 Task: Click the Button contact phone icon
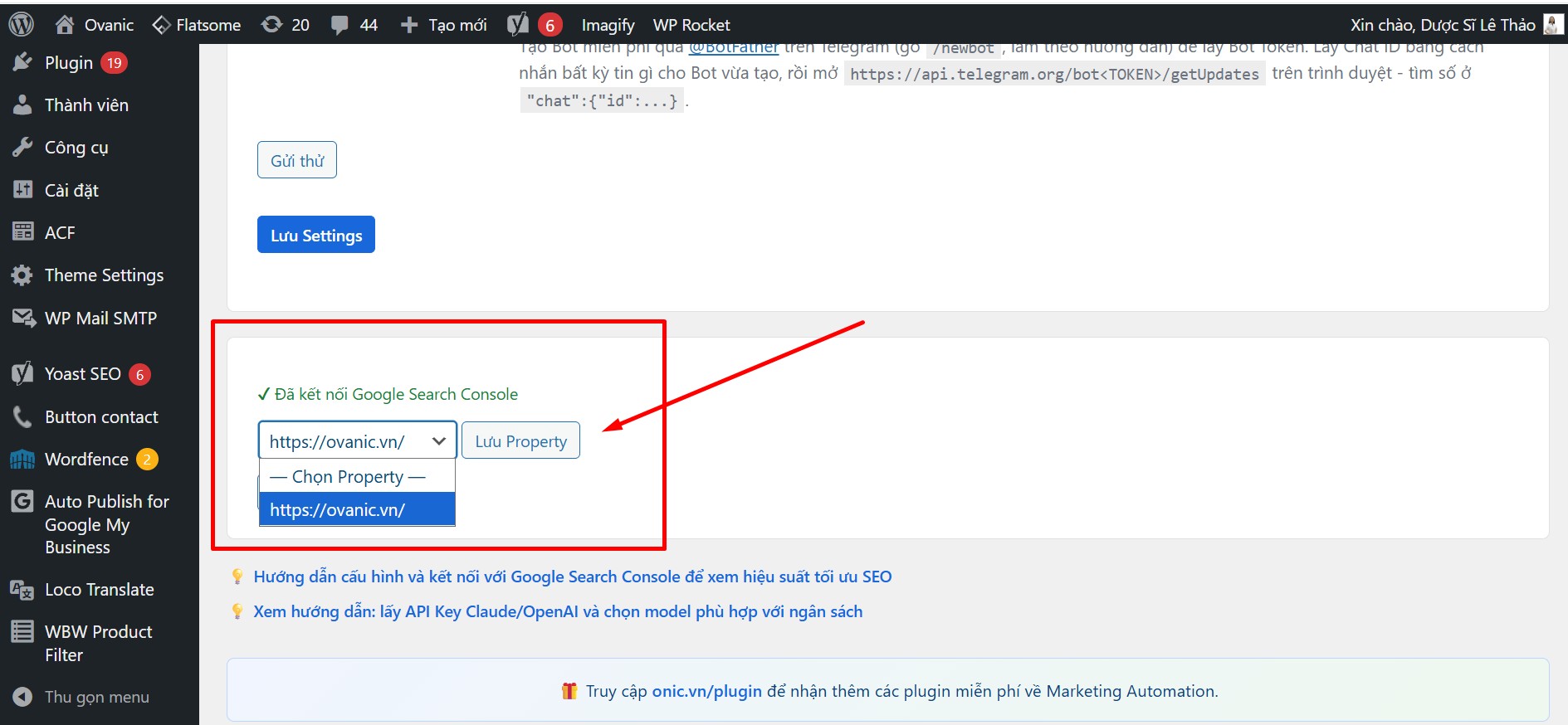(22, 416)
